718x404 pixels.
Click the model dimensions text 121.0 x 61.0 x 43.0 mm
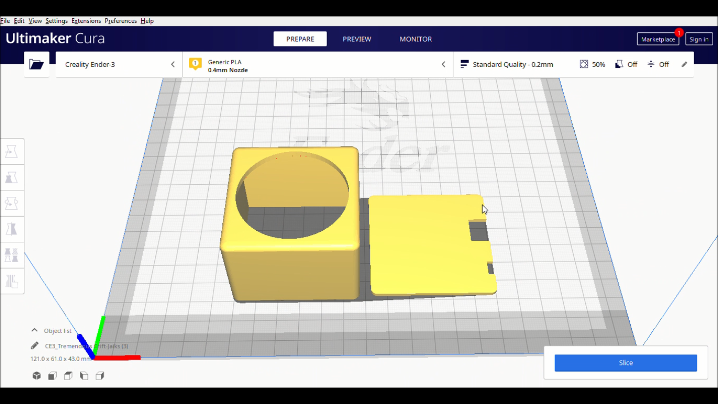click(x=61, y=359)
